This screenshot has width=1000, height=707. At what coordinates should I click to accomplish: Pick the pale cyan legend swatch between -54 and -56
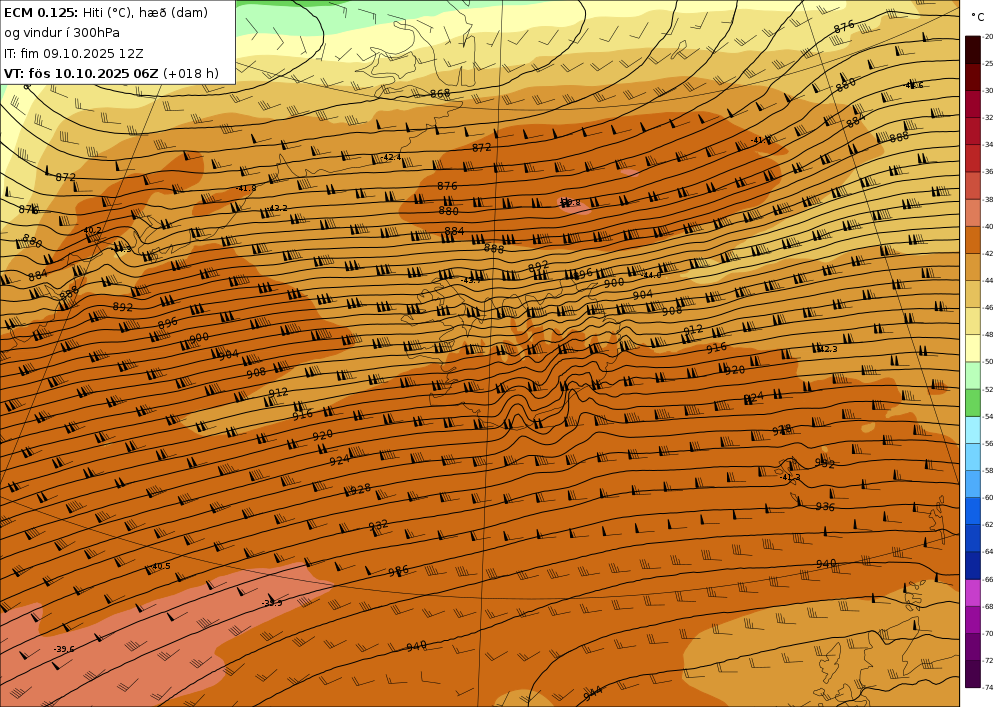click(973, 430)
